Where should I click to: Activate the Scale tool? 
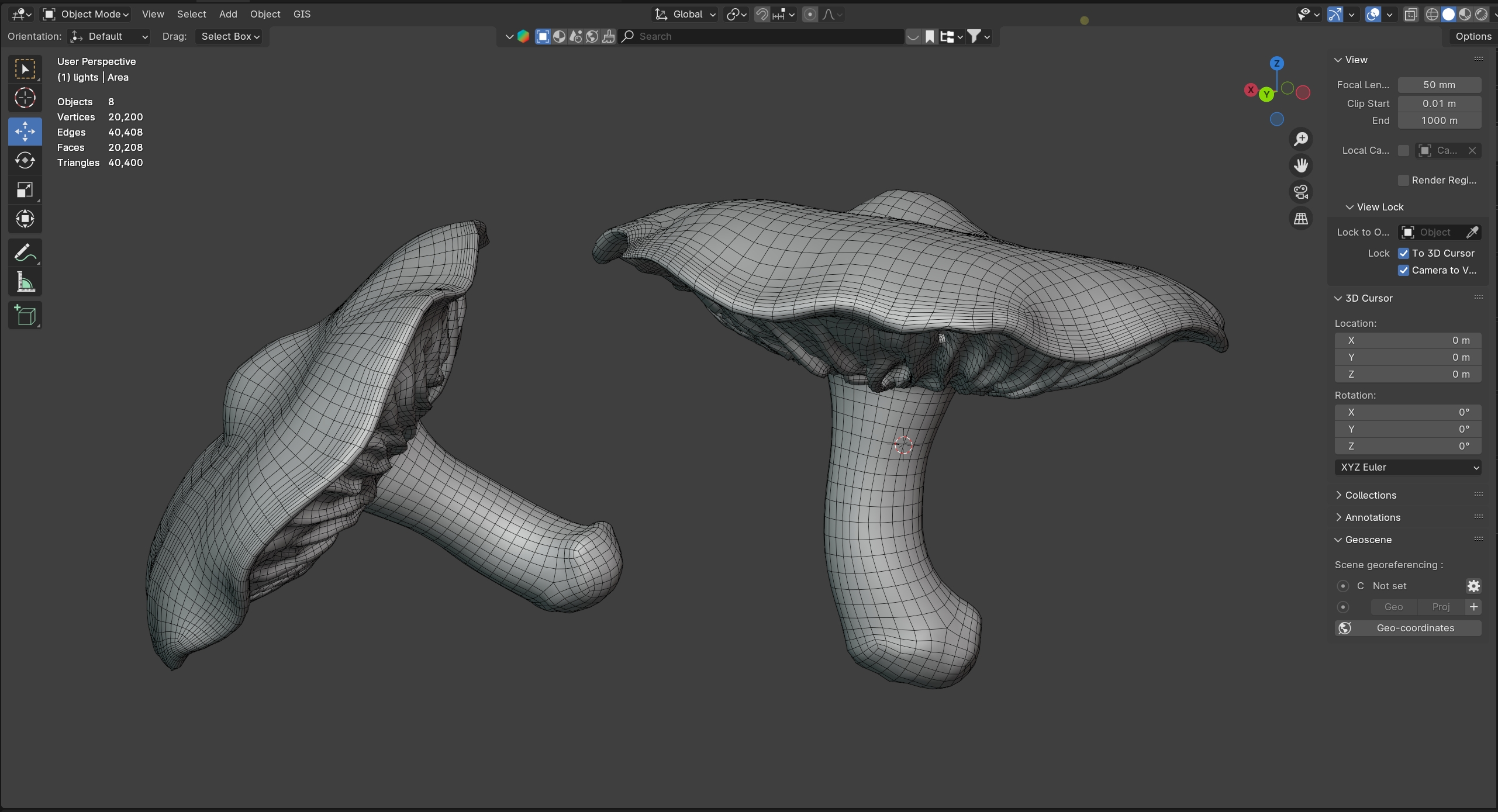tap(25, 189)
